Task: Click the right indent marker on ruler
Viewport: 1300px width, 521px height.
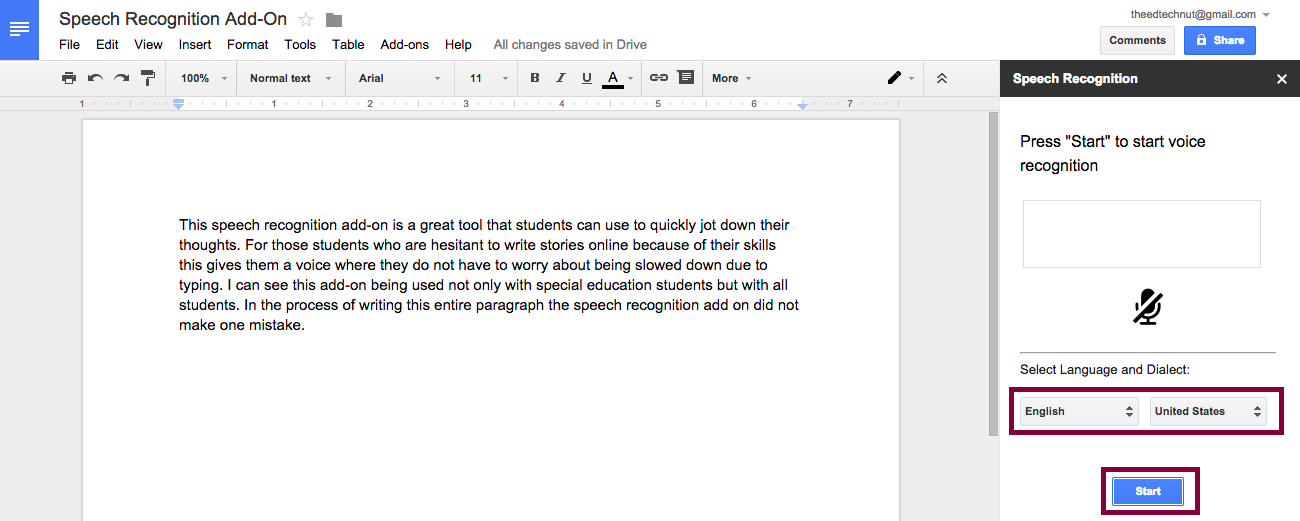Action: 802,104
